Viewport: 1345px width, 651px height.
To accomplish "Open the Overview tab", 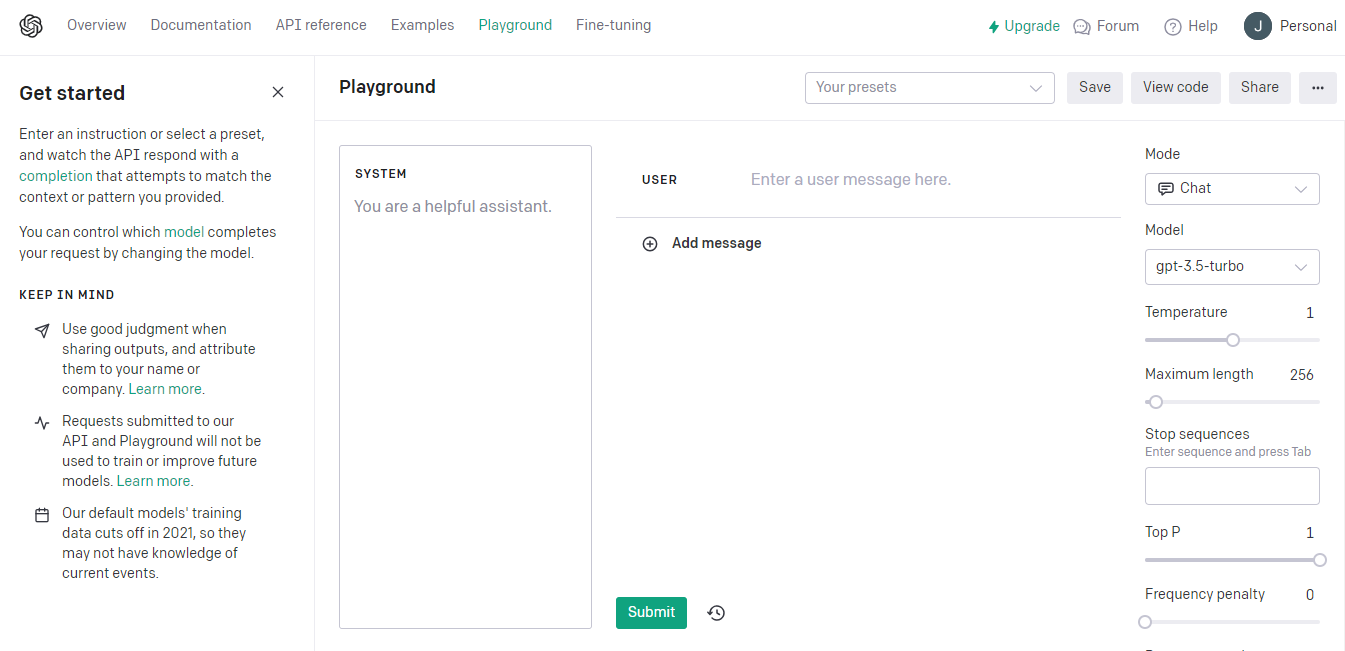I will tap(97, 25).
